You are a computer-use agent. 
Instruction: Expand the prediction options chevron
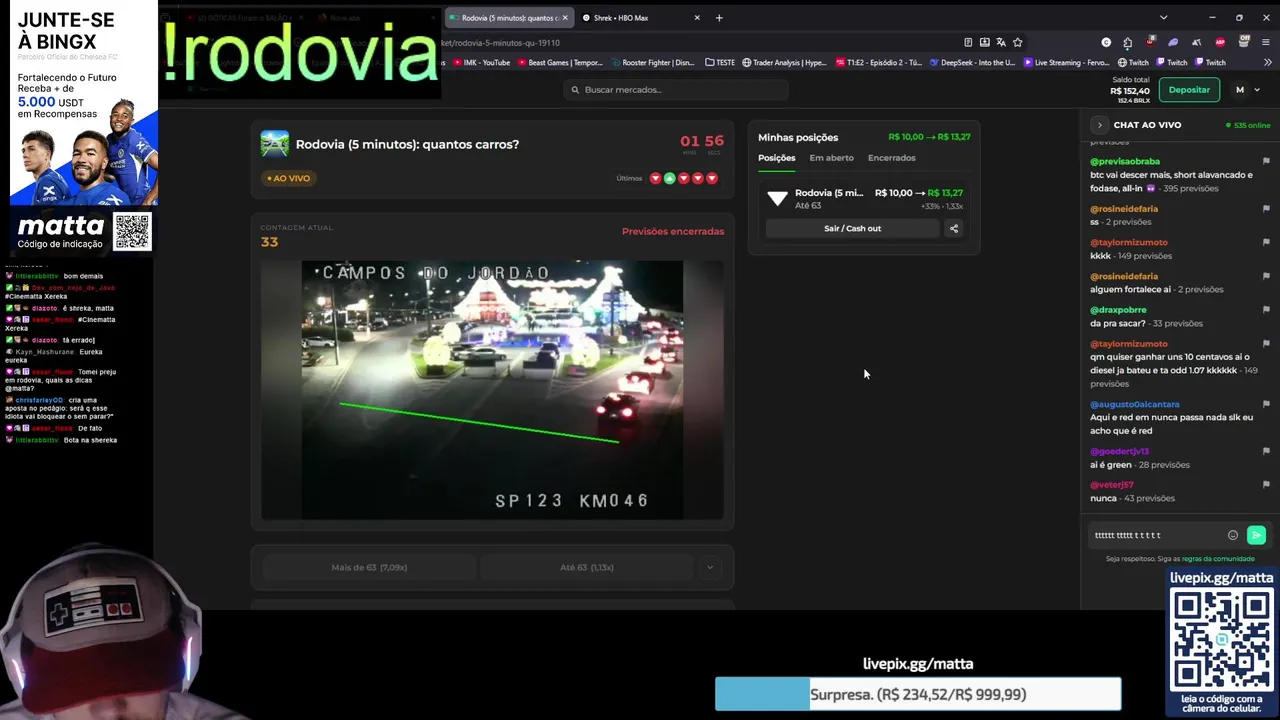(x=710, y=567)
